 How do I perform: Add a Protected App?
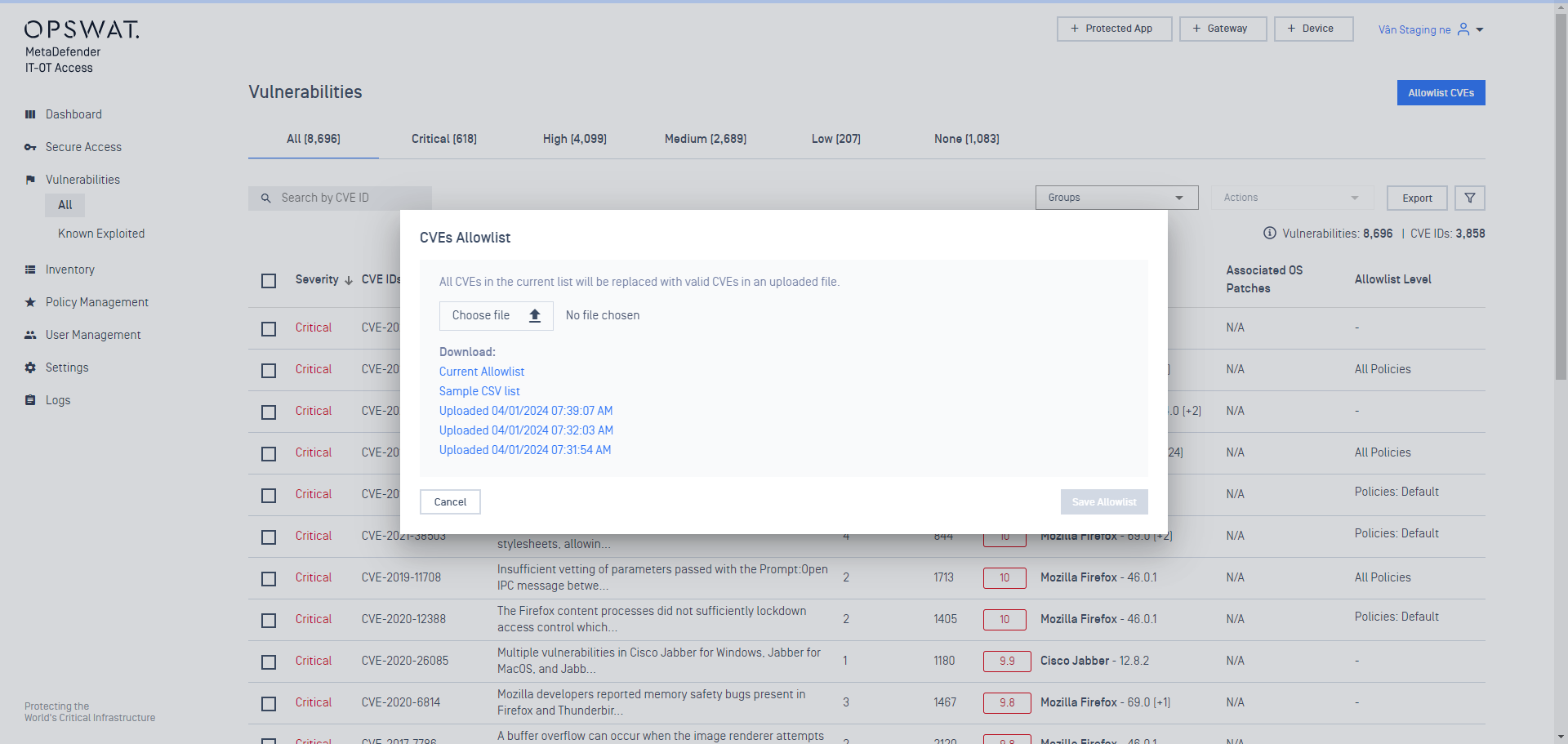1114,29
